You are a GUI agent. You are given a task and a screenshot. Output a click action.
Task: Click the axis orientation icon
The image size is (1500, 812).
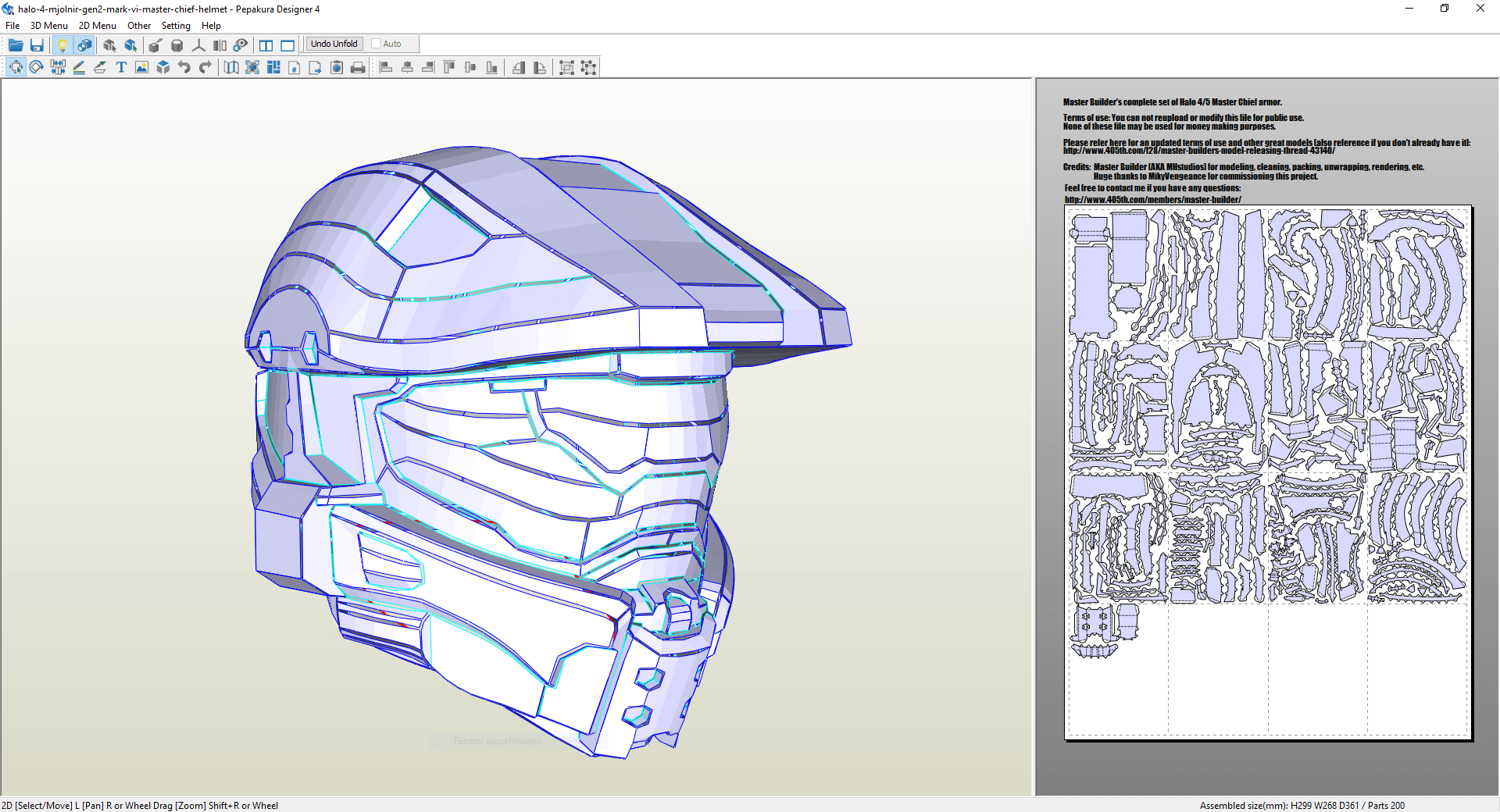pyautogui.click(x=198, y=45)
